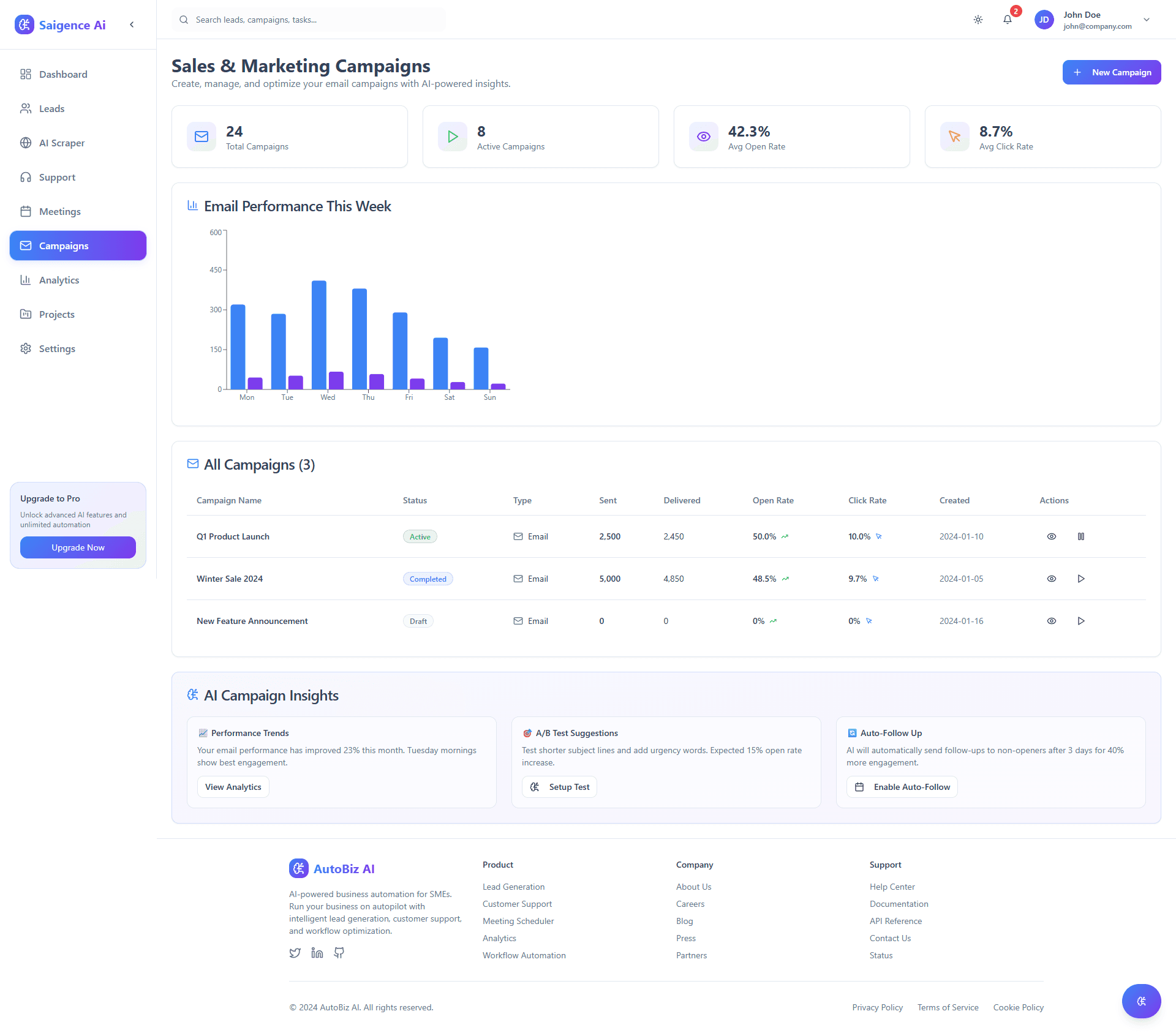
Task: Select the Campaigns sidebar item
Action: pos(78,246)
